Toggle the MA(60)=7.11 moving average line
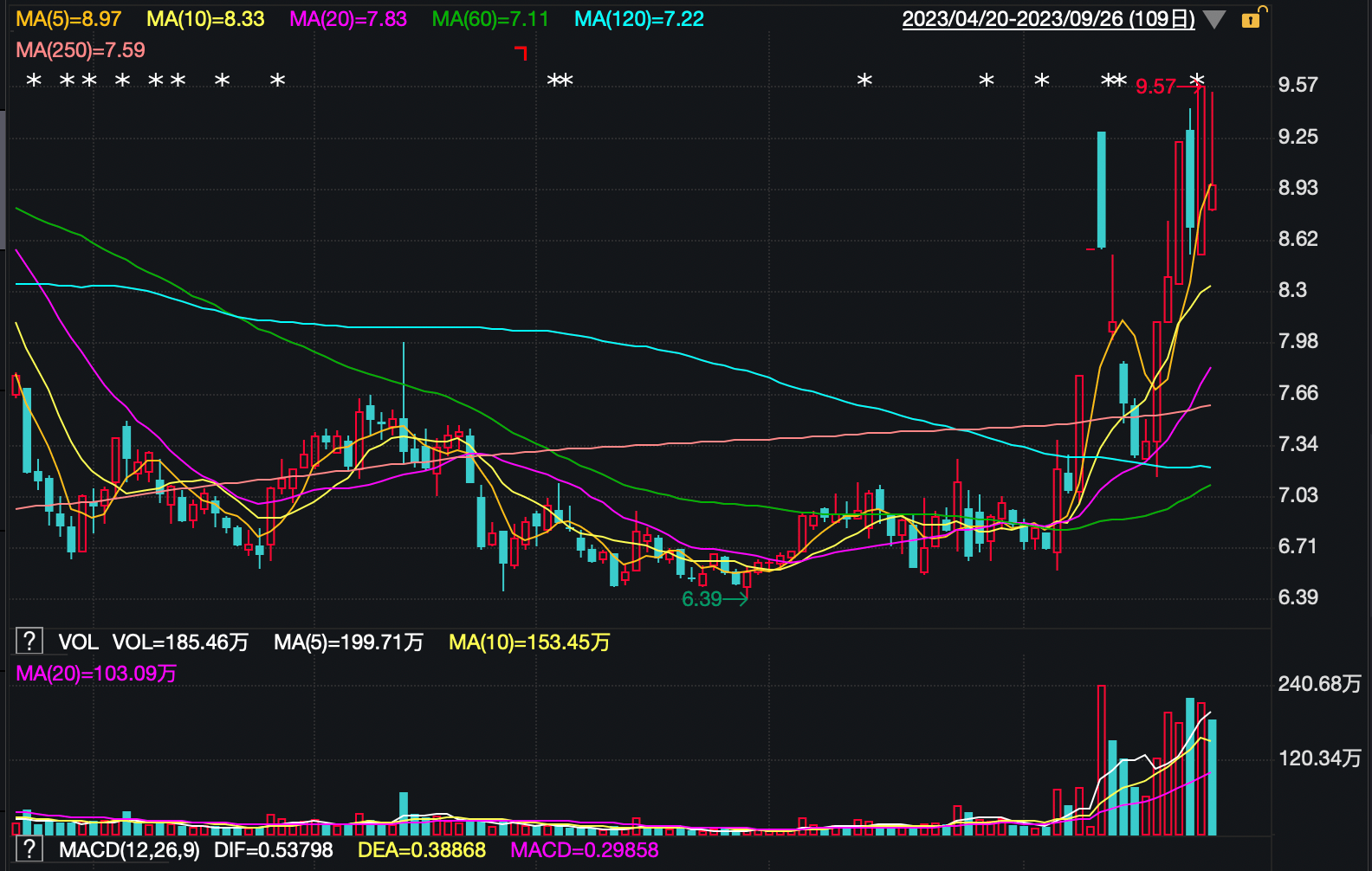Viewport: 1372px width, 871px height. coord(490,19)
